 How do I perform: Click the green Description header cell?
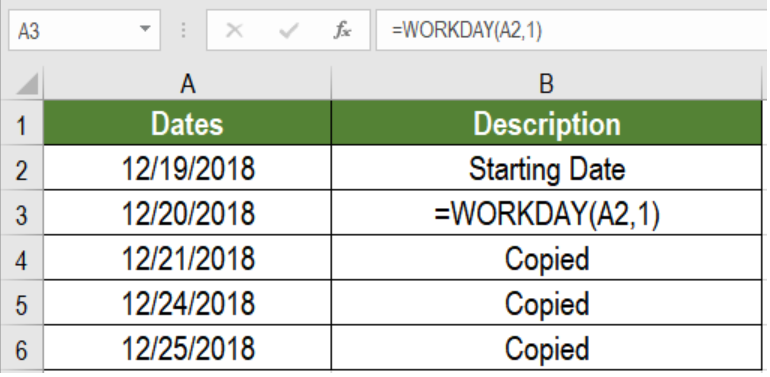(x=547, y=123)
